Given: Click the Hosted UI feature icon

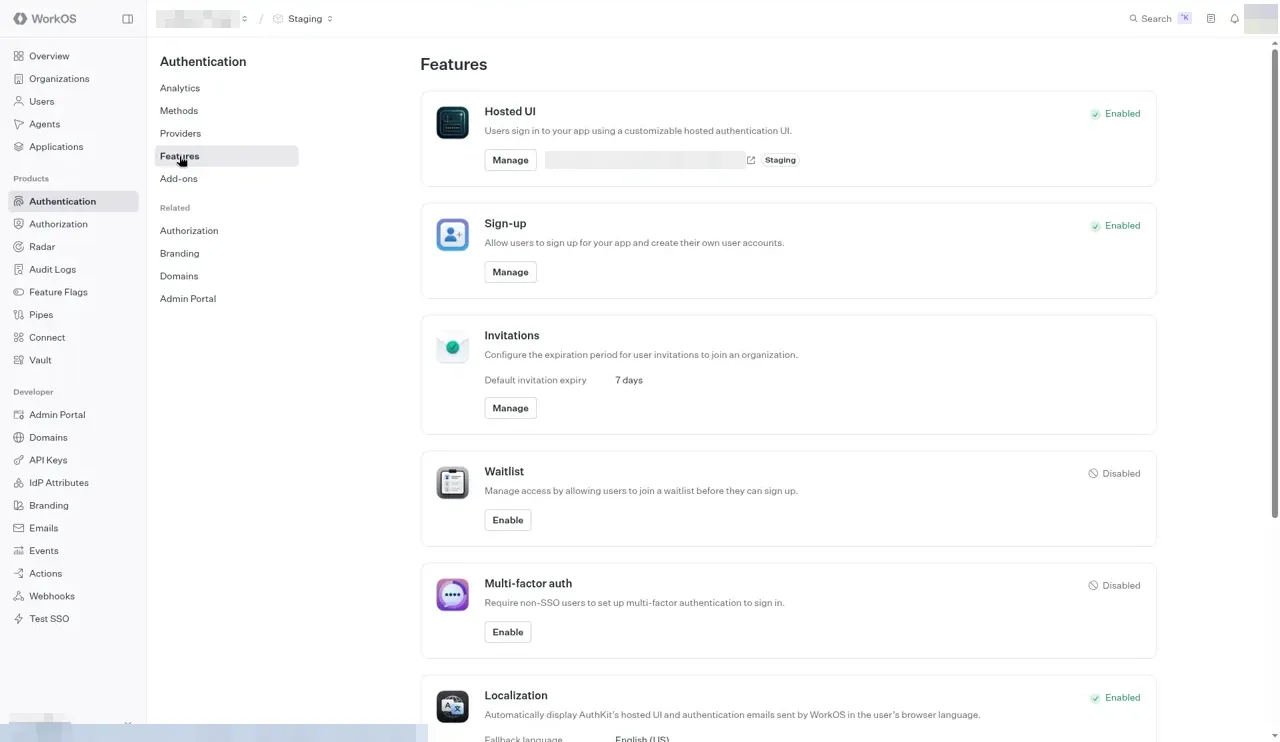Looking at the screenshot, I should (x=452, y=123).
